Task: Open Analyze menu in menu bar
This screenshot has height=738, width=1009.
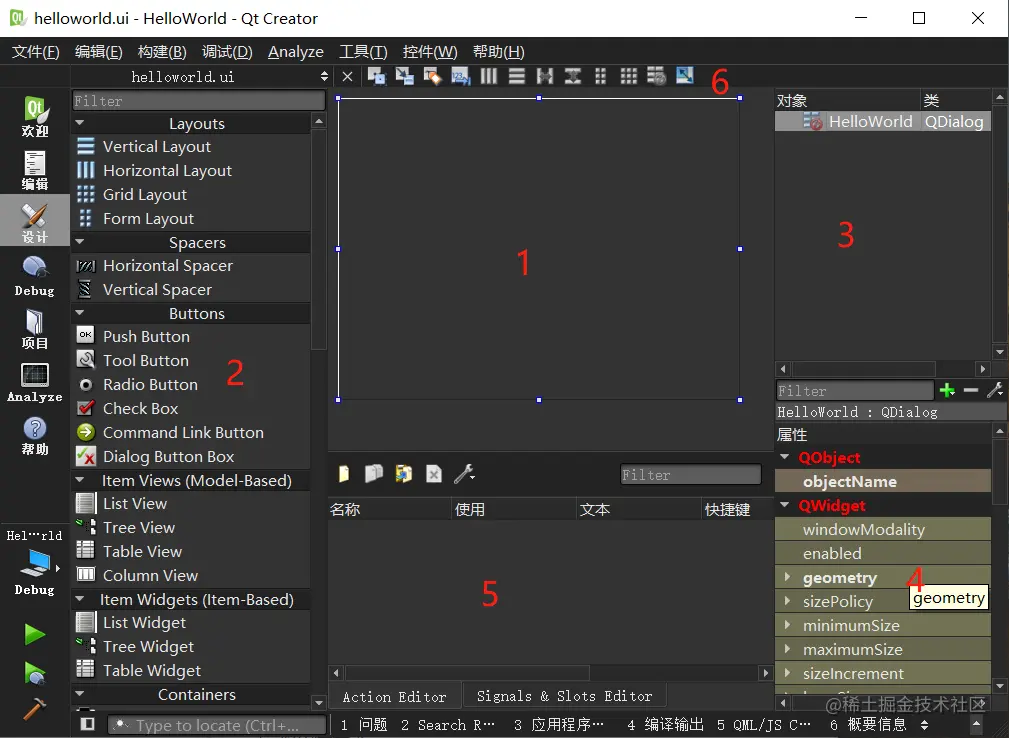Action: click(x=295, y=51)
